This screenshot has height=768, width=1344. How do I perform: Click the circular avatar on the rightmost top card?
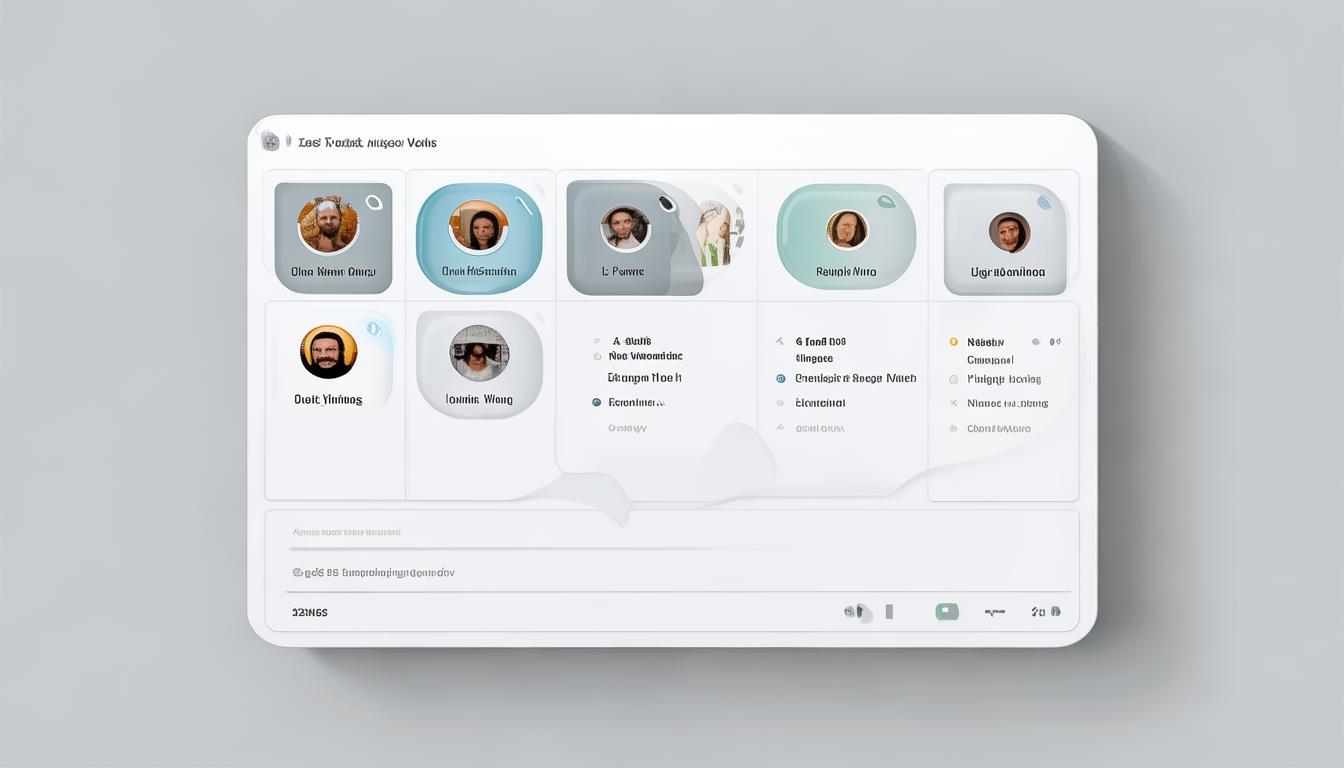click(x=1009, y=232)
